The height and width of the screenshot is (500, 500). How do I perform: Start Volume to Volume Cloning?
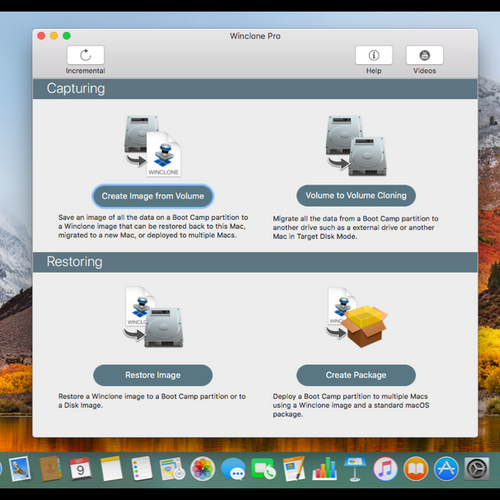(356, 195)
